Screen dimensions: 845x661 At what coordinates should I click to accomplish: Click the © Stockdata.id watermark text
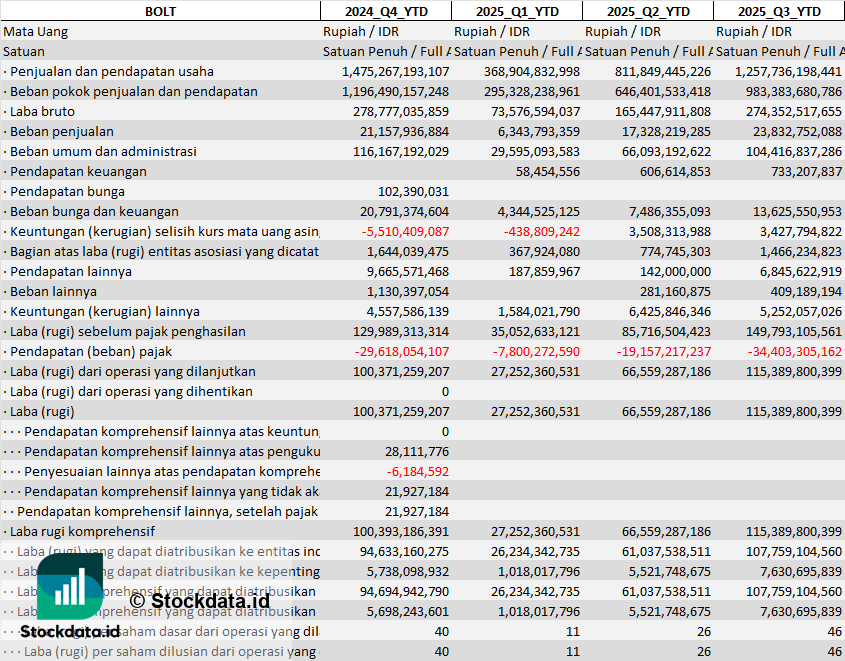198,601
